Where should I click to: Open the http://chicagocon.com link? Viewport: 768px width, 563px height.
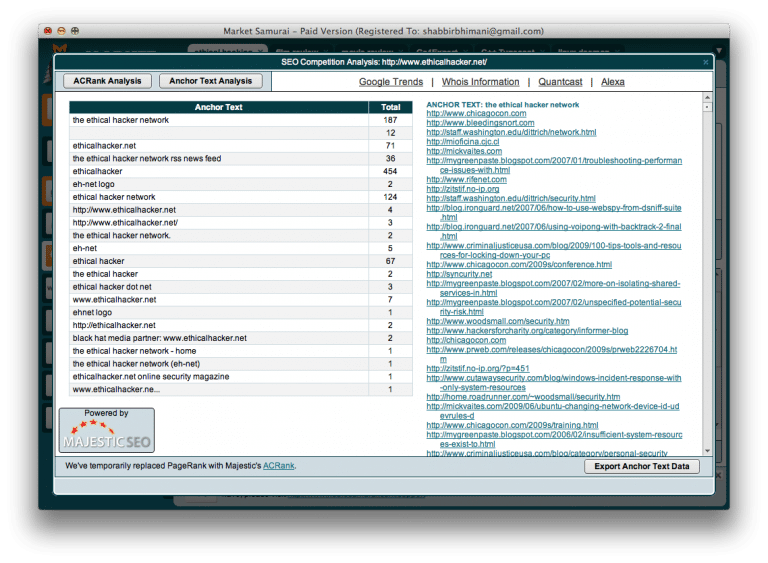pos(466,340)
